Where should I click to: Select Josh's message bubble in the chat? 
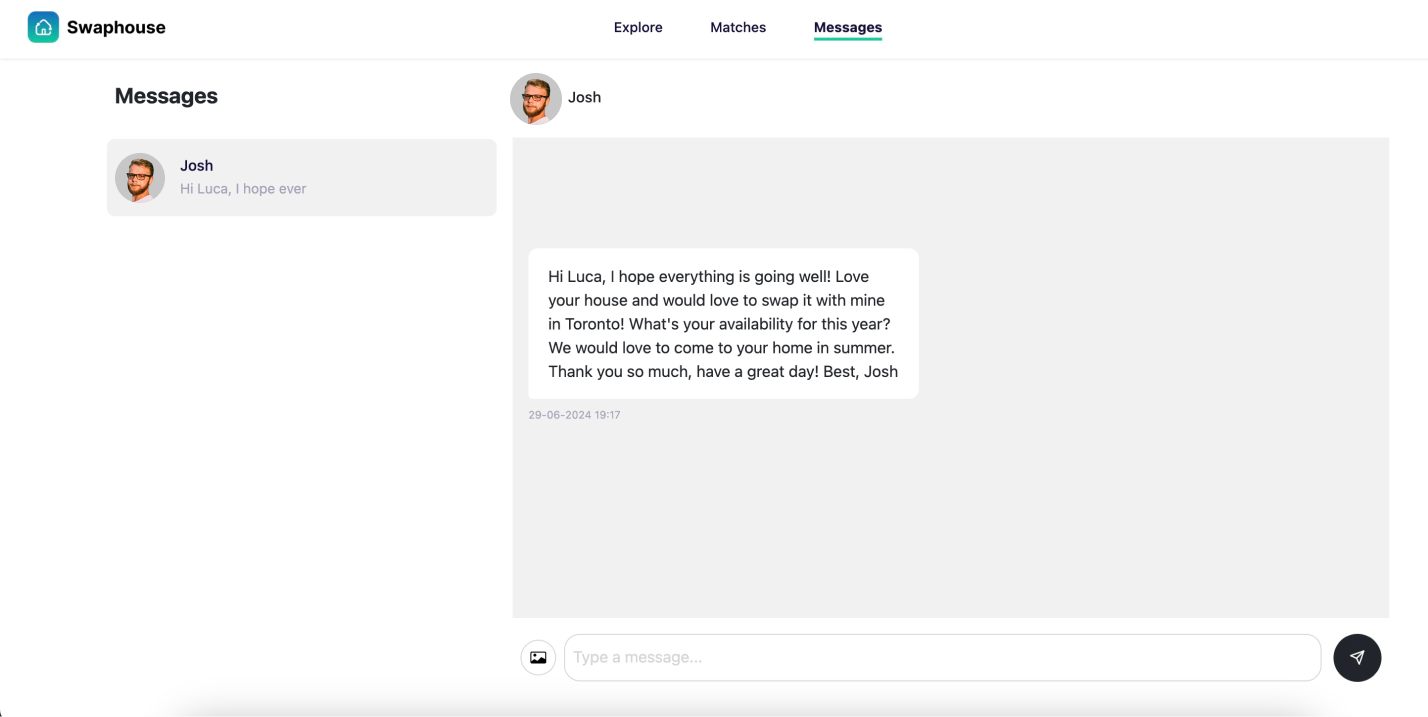(722, 324)
